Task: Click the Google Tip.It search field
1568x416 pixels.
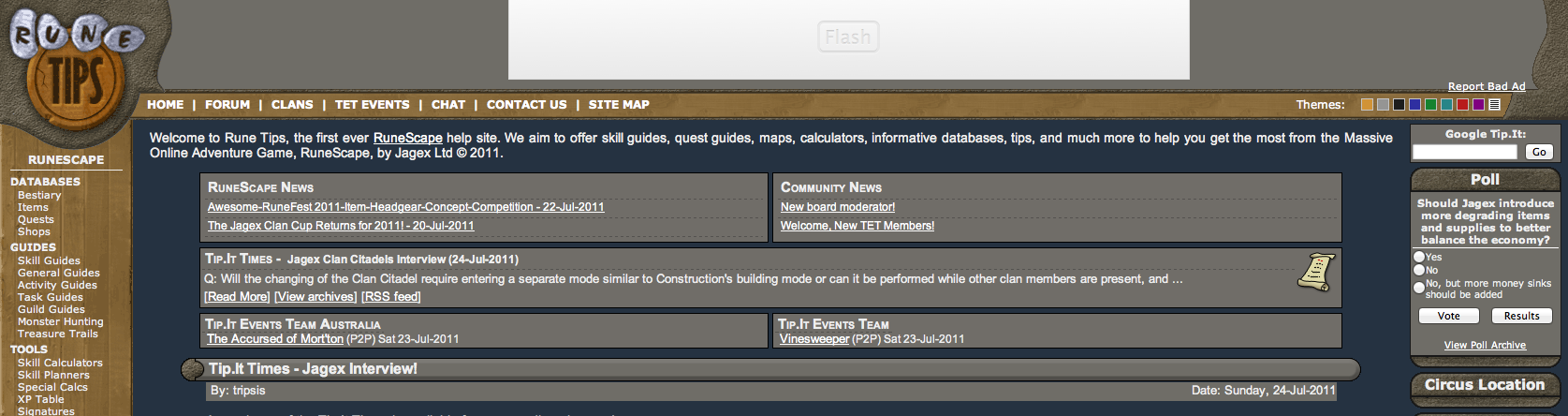Action: (x=1464, y=152)
